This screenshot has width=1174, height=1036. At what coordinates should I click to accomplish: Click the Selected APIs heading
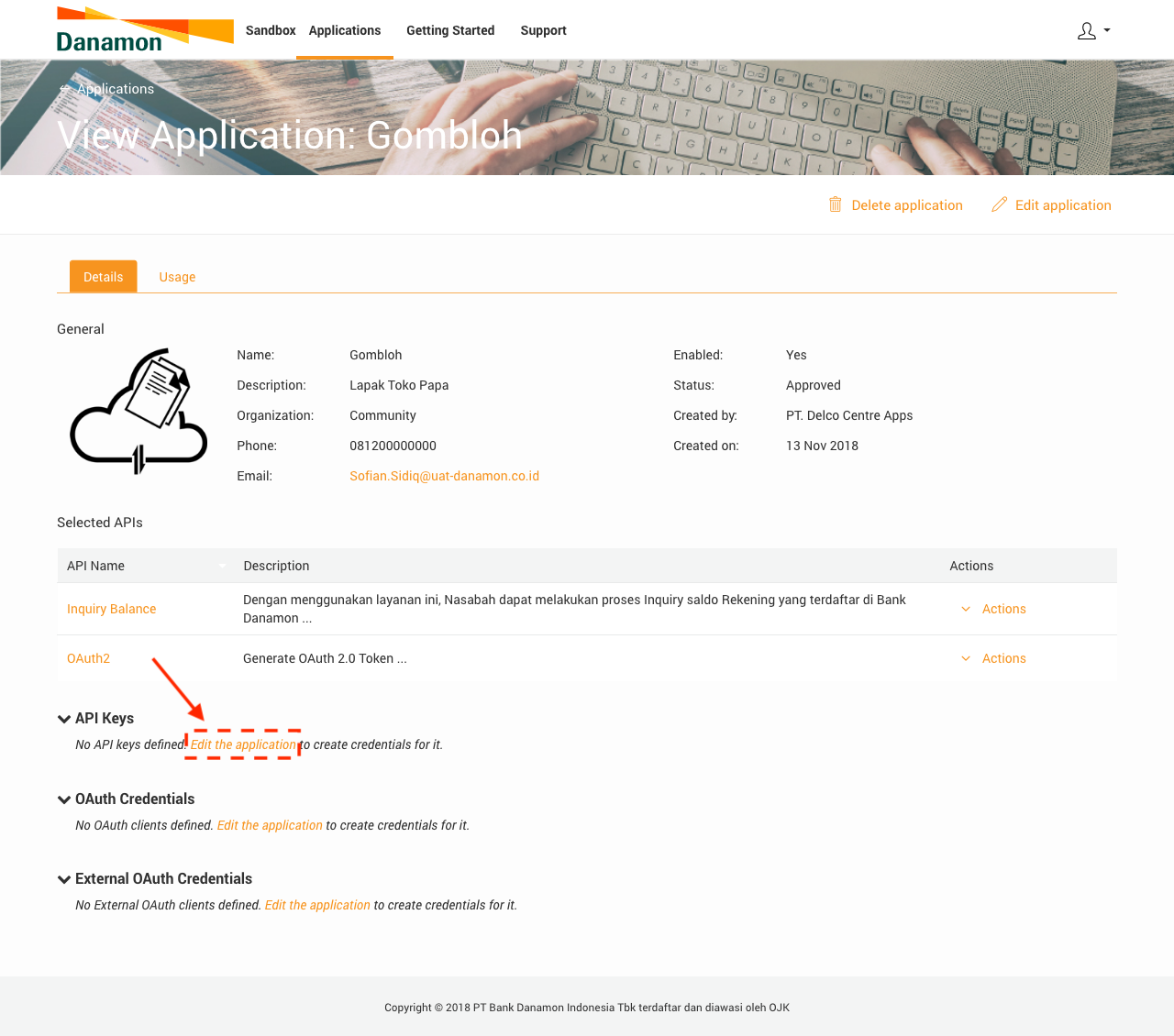[100, 523]
